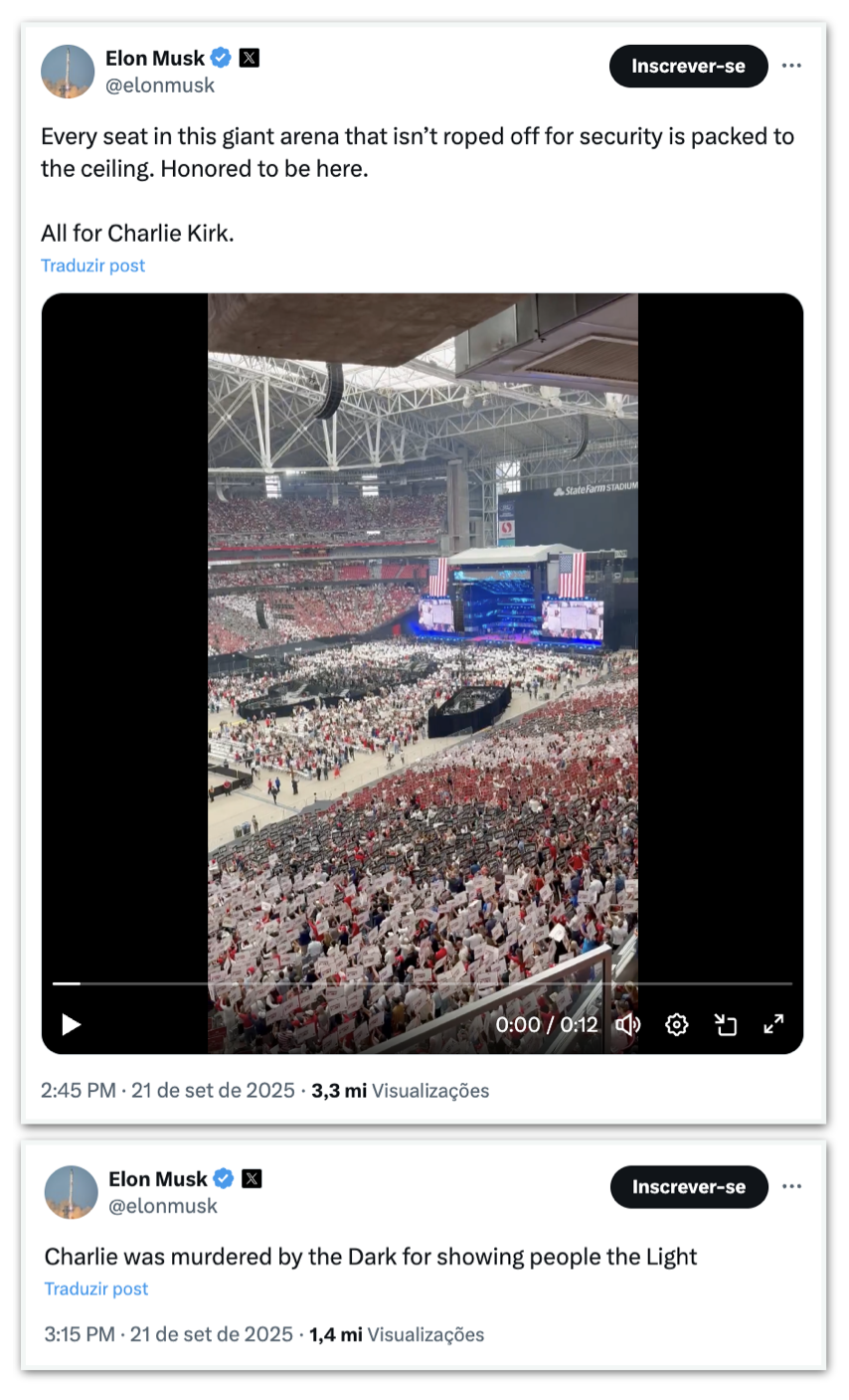This screenshot has height=1400, width=849.
Task: Click Inscrever-se button on first post
Action: pos(688,66)
